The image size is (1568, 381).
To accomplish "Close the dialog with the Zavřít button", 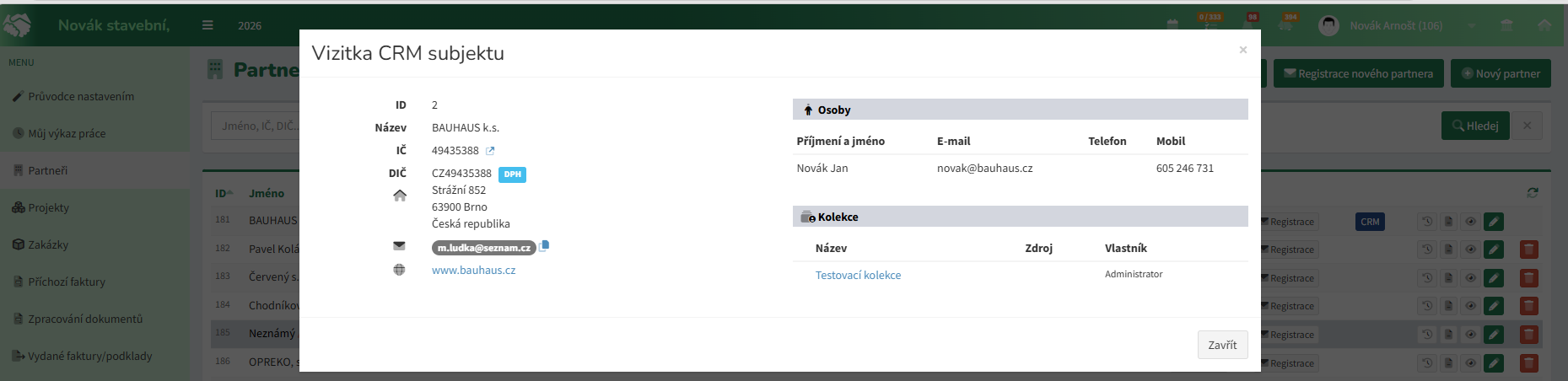I will [1222, 345].
